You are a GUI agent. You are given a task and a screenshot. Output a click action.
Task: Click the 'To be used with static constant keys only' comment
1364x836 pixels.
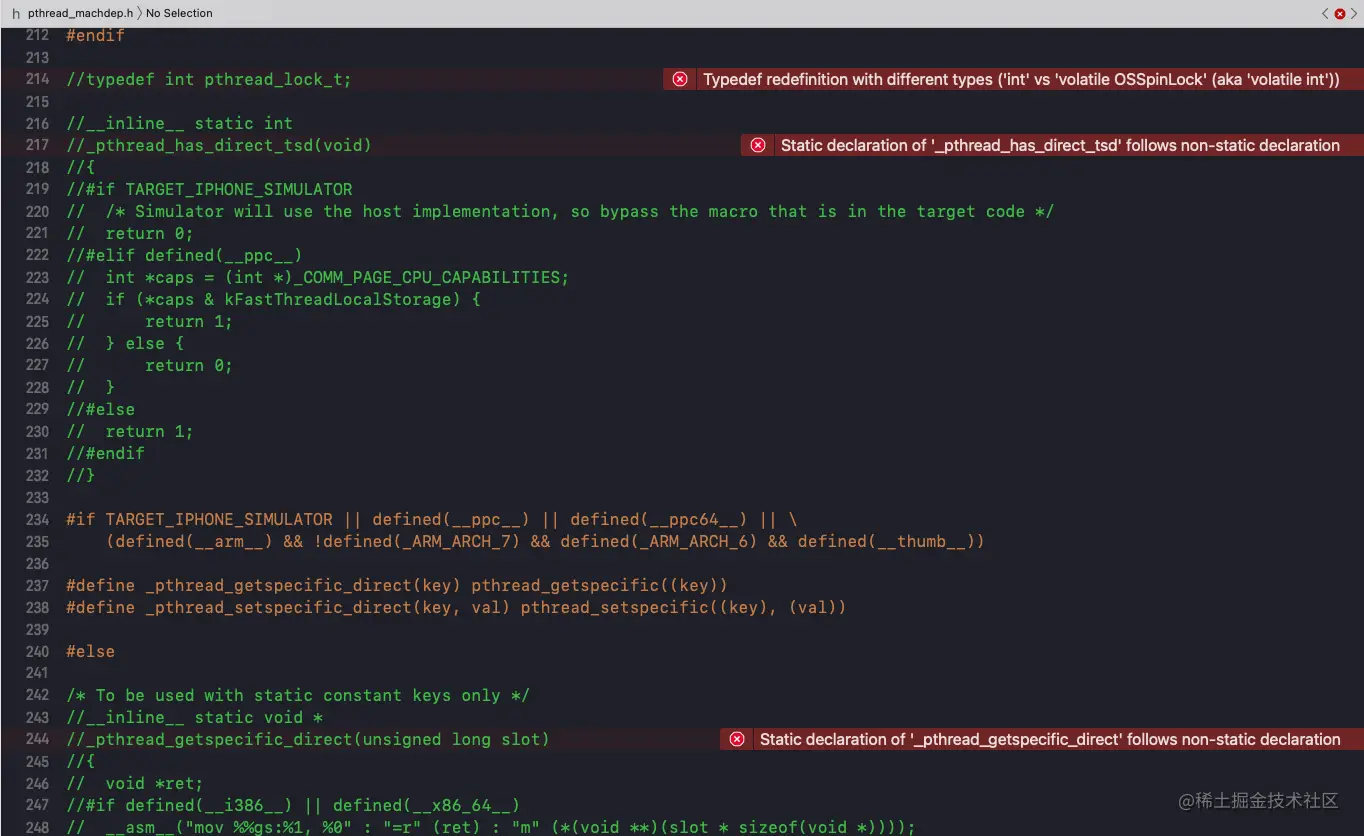[298, 695]
